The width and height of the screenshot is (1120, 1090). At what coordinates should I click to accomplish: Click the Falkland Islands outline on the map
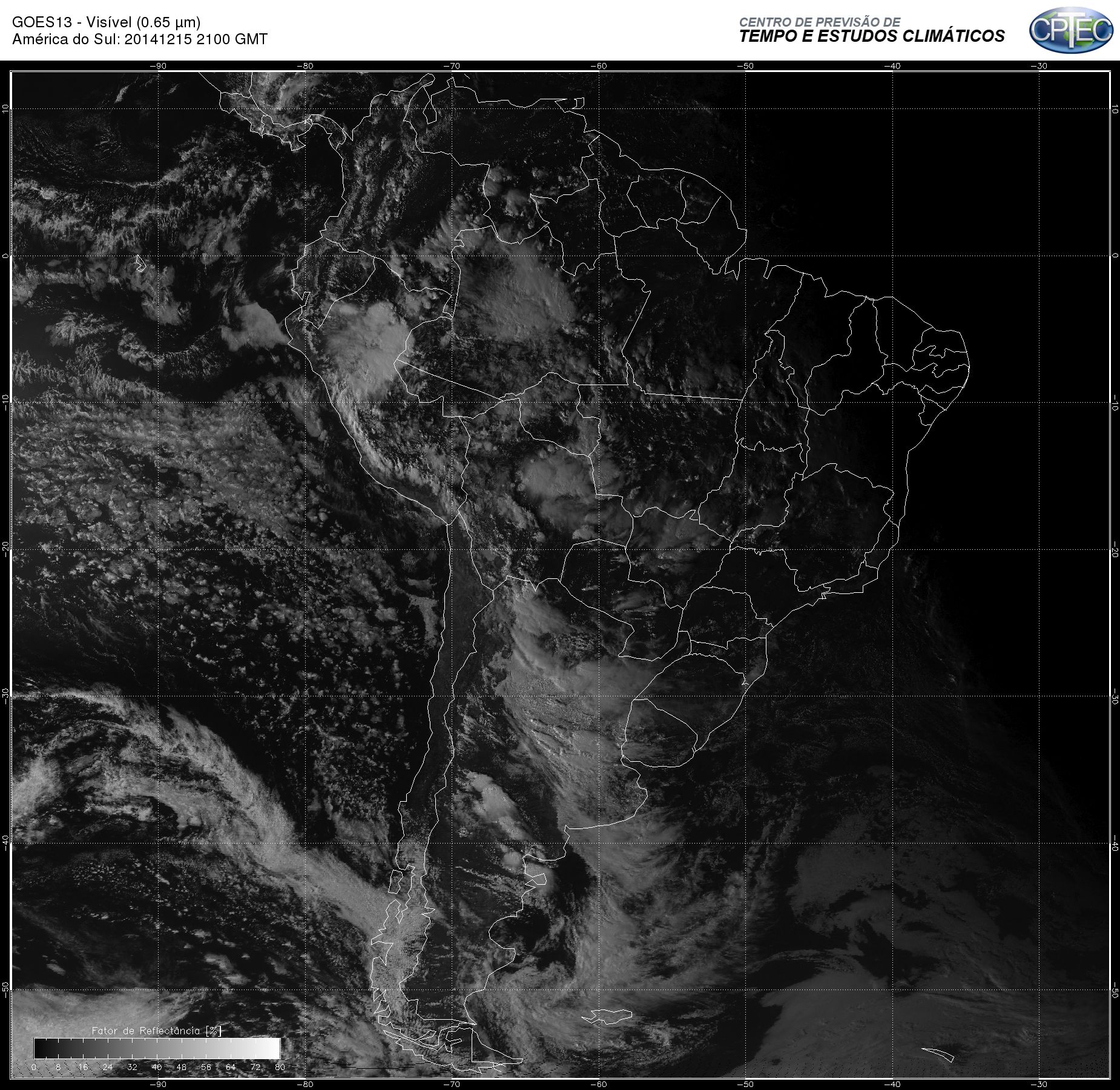click(607, 1017)
